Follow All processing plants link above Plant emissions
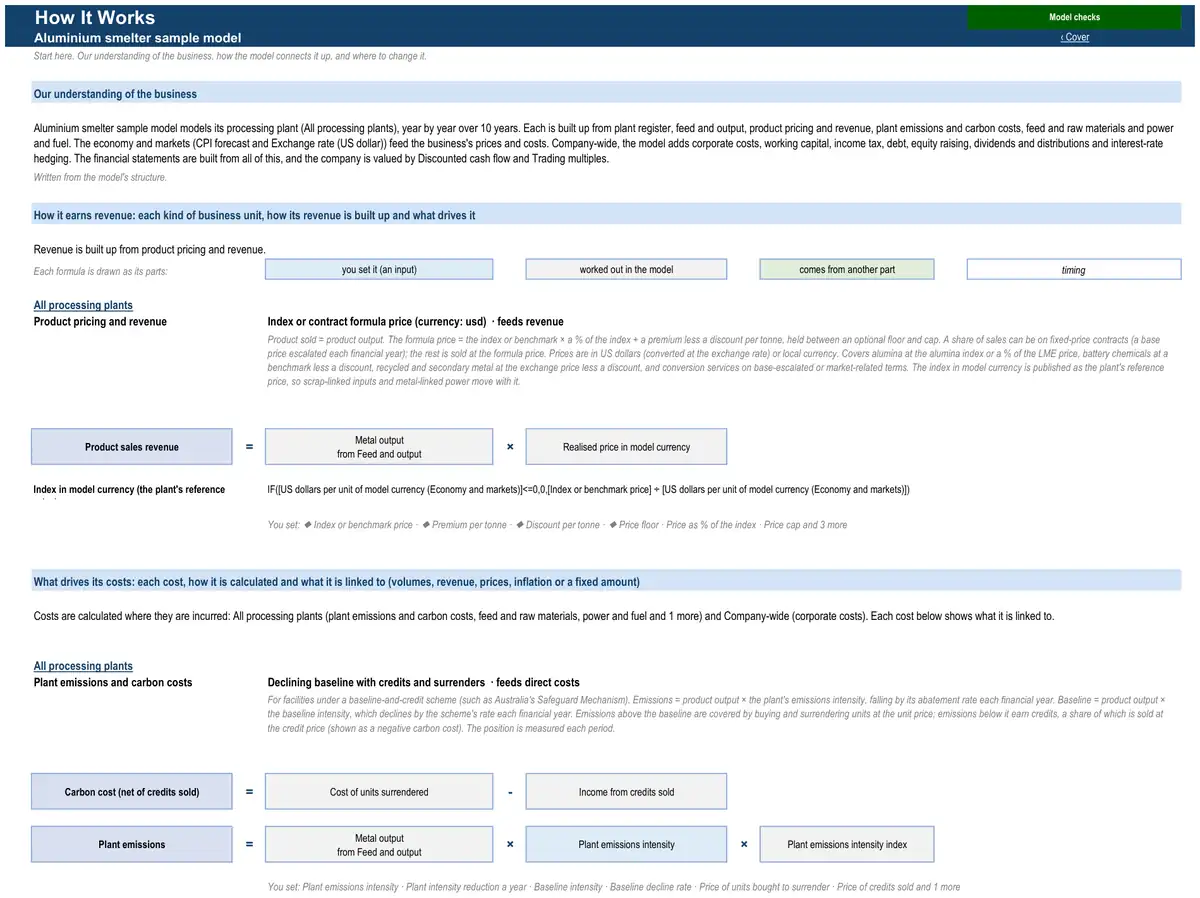The height and width of the screenshot is (898, 1200). point(83,666)
